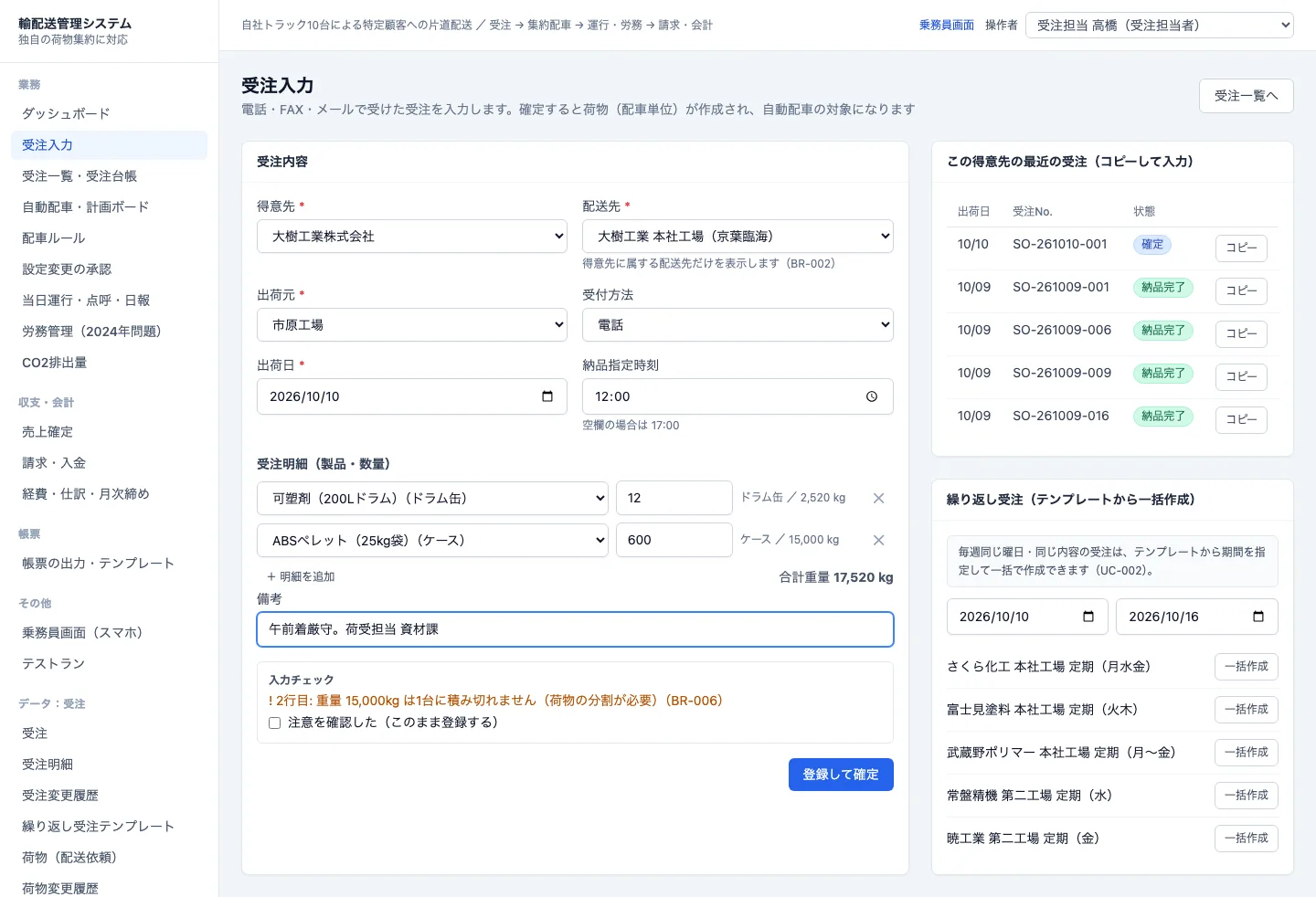Open 受注一覧・受注台帳 menu item

coord(109,176)
